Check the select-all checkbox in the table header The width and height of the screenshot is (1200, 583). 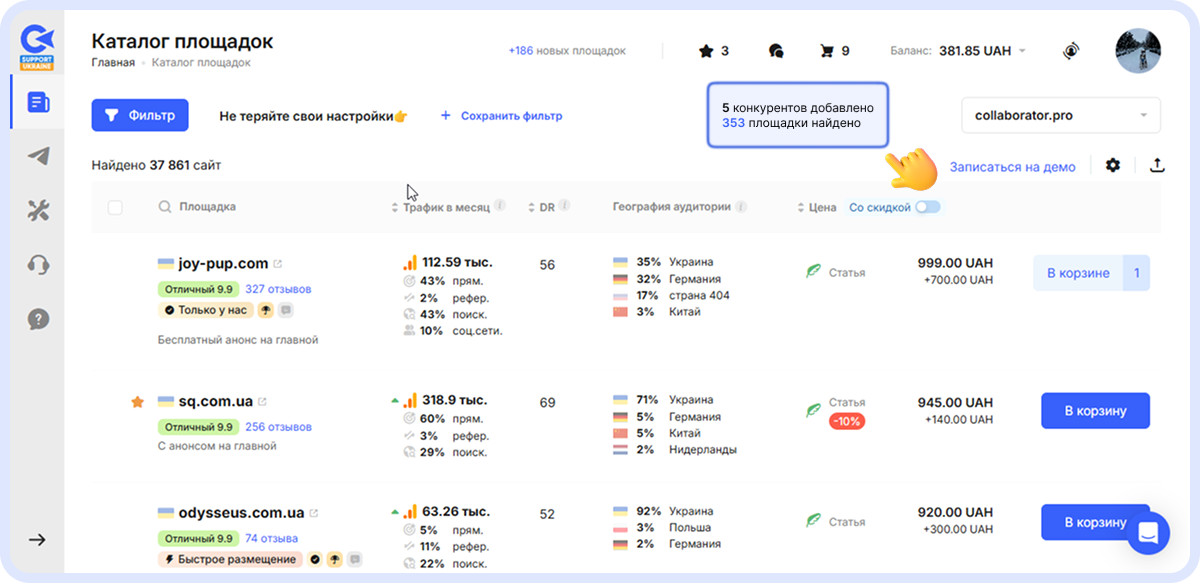pos(115,207)
